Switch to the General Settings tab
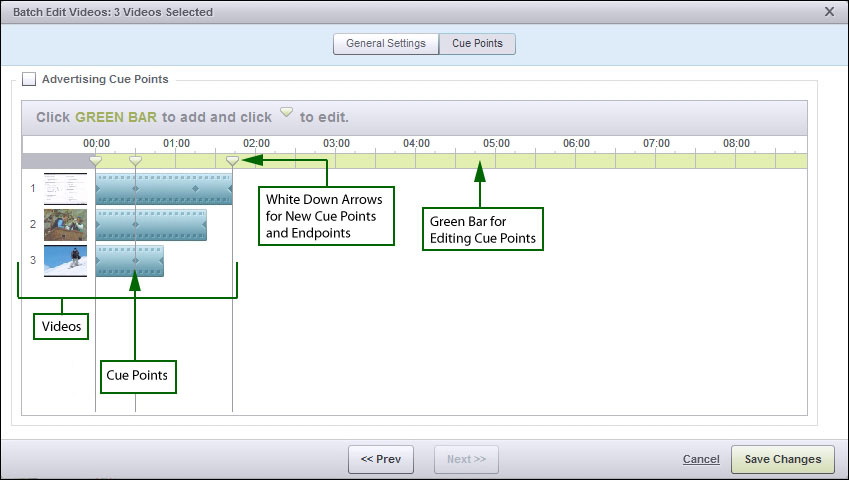 tap(386, 43)
